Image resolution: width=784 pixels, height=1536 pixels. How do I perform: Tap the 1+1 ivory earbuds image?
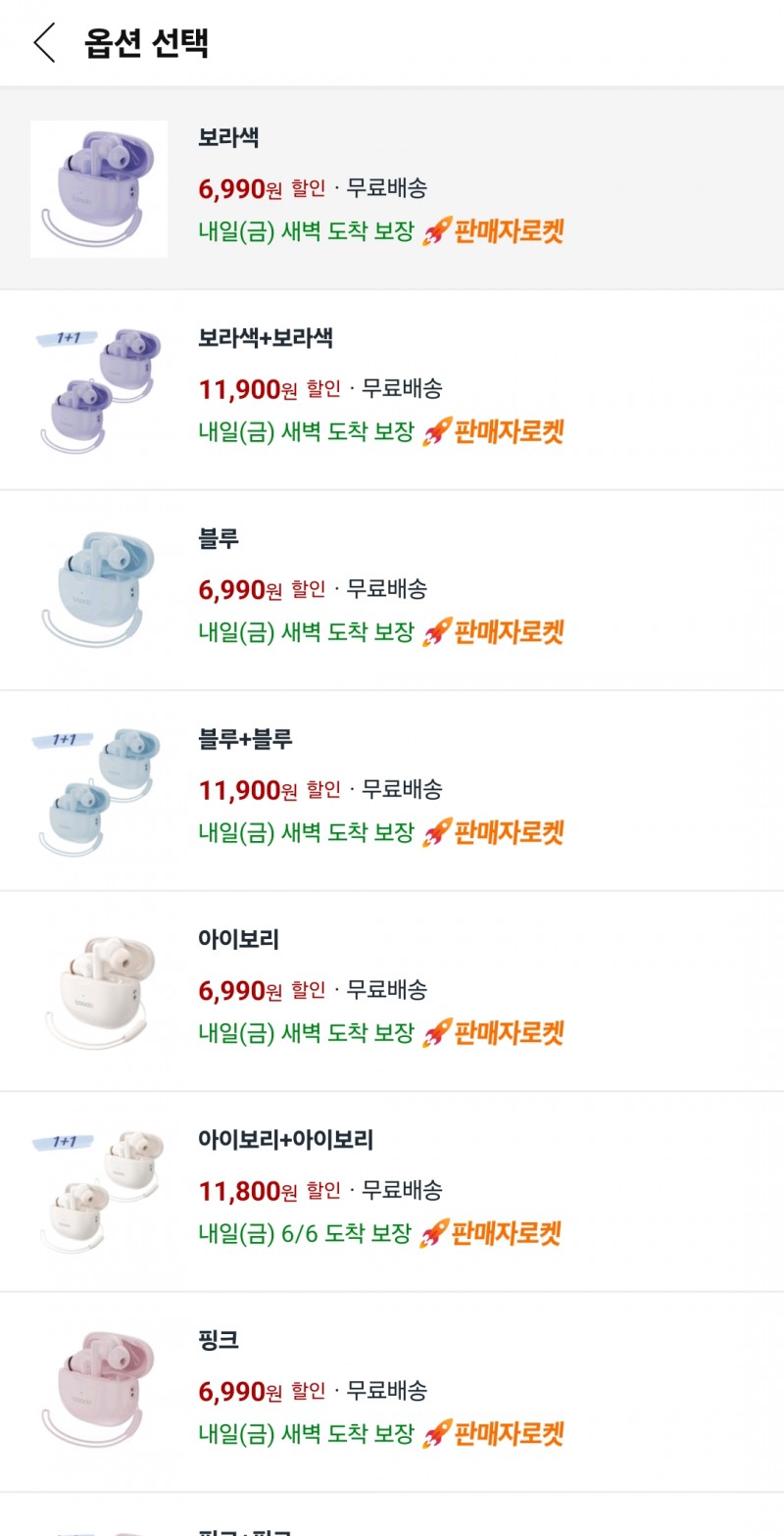tap(99, 1191)
